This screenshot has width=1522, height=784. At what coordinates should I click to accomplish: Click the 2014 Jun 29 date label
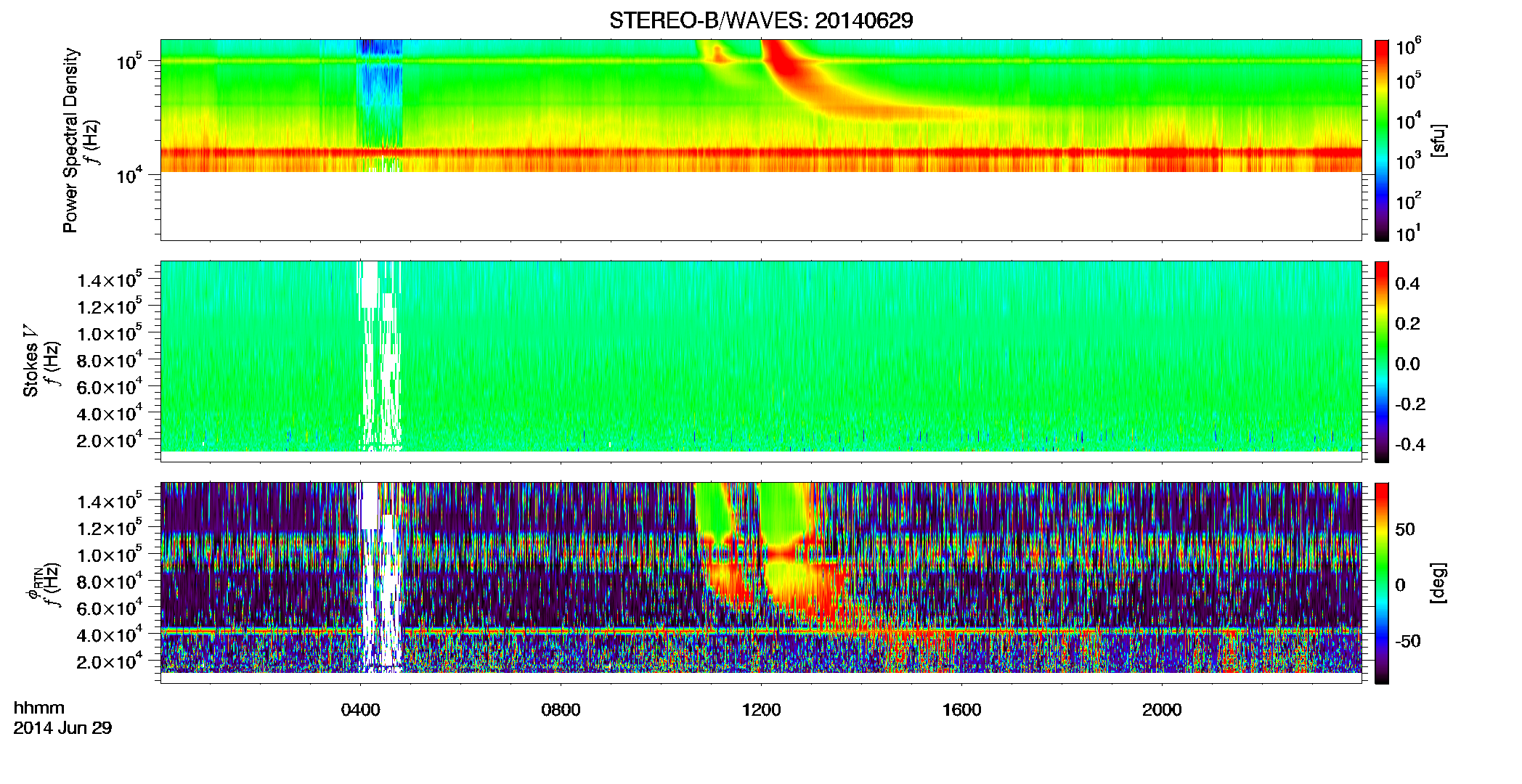point(62,728)
